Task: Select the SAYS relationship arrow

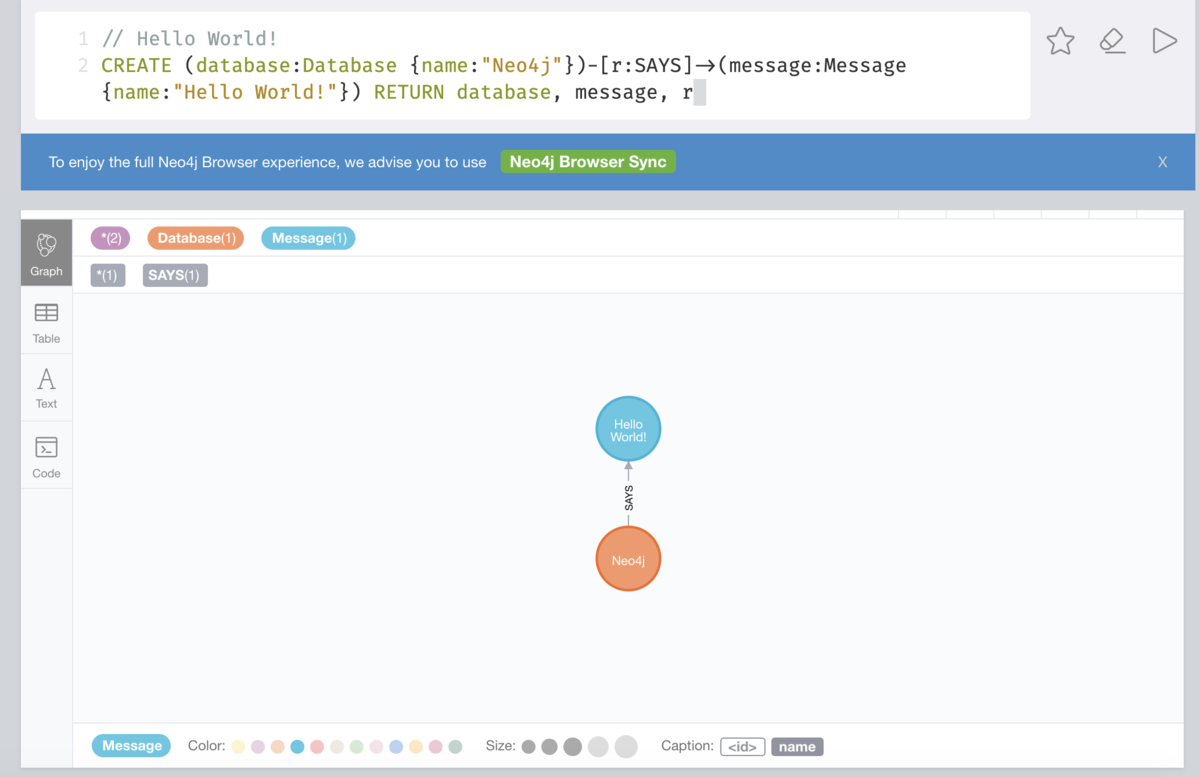Action: [x=628, y=496]
